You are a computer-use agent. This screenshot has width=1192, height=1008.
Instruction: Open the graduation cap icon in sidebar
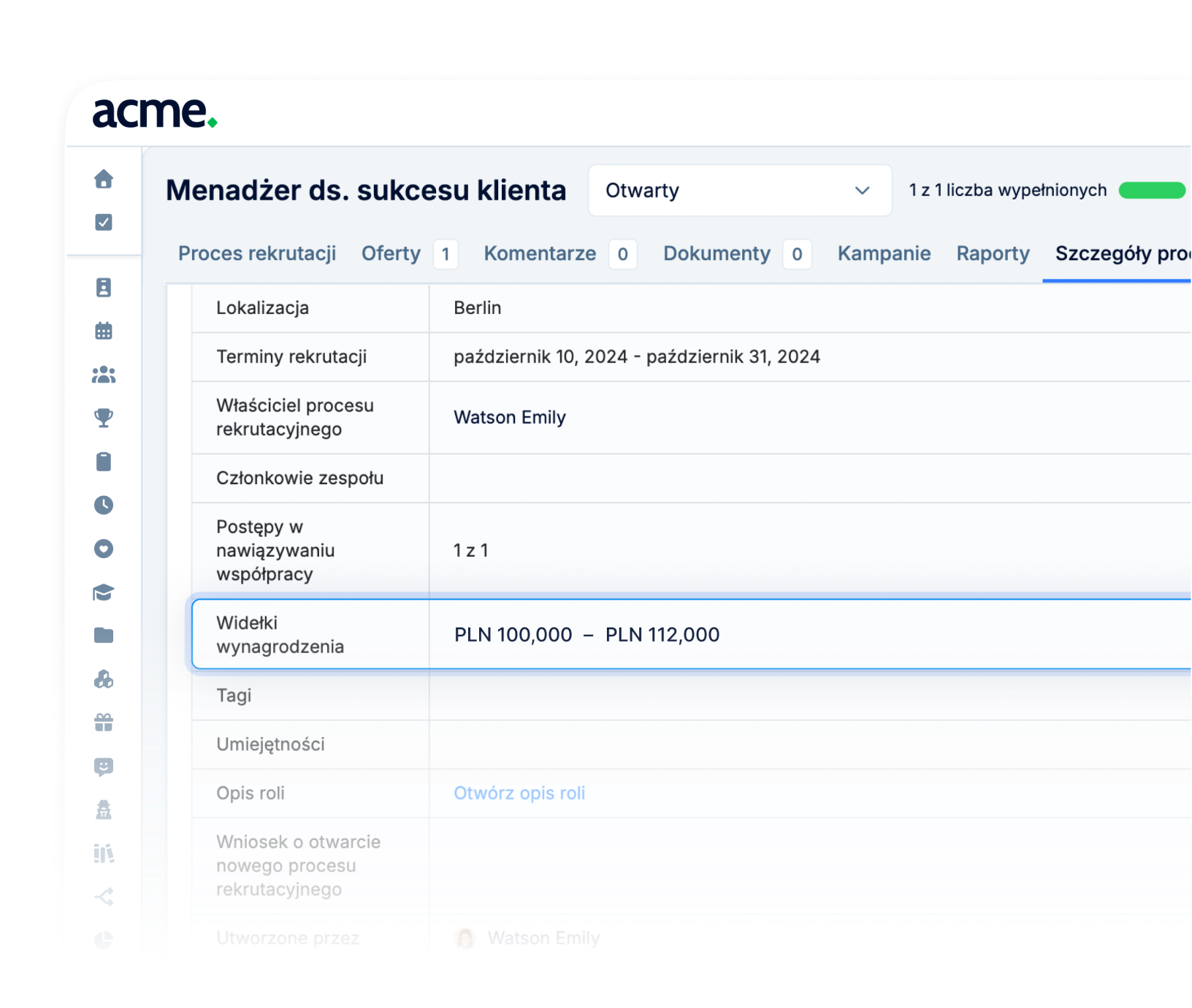[x=104, y=592]
